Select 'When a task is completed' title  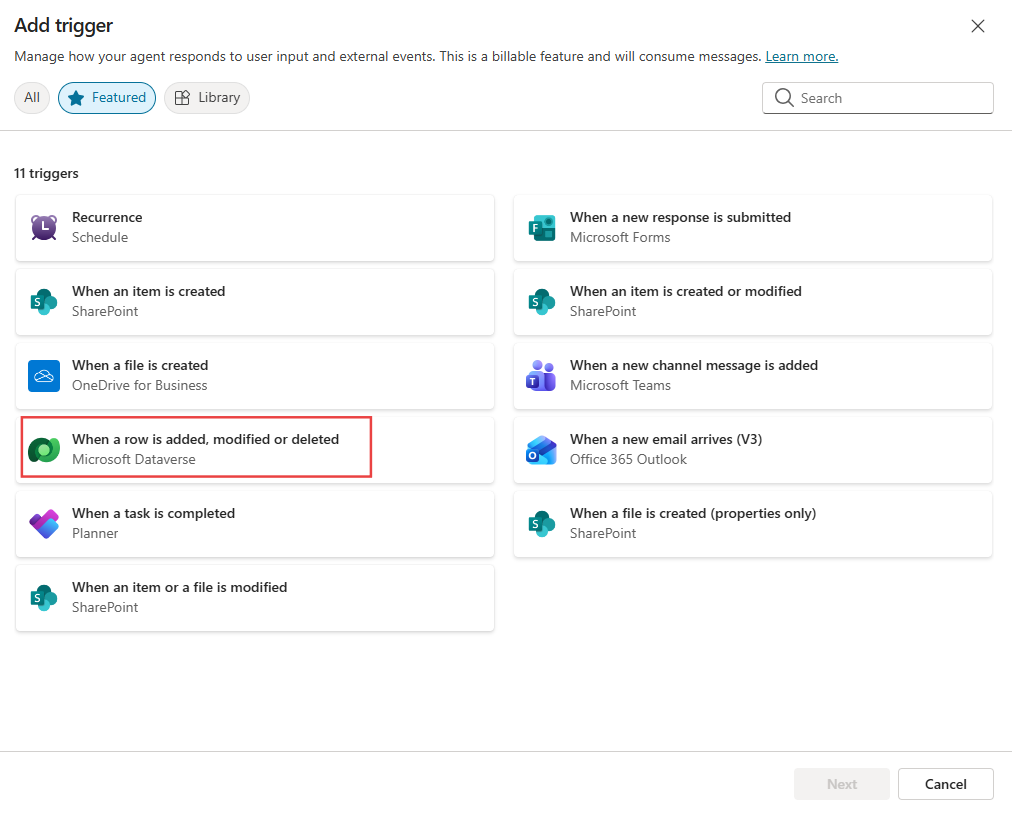[154, 514]
